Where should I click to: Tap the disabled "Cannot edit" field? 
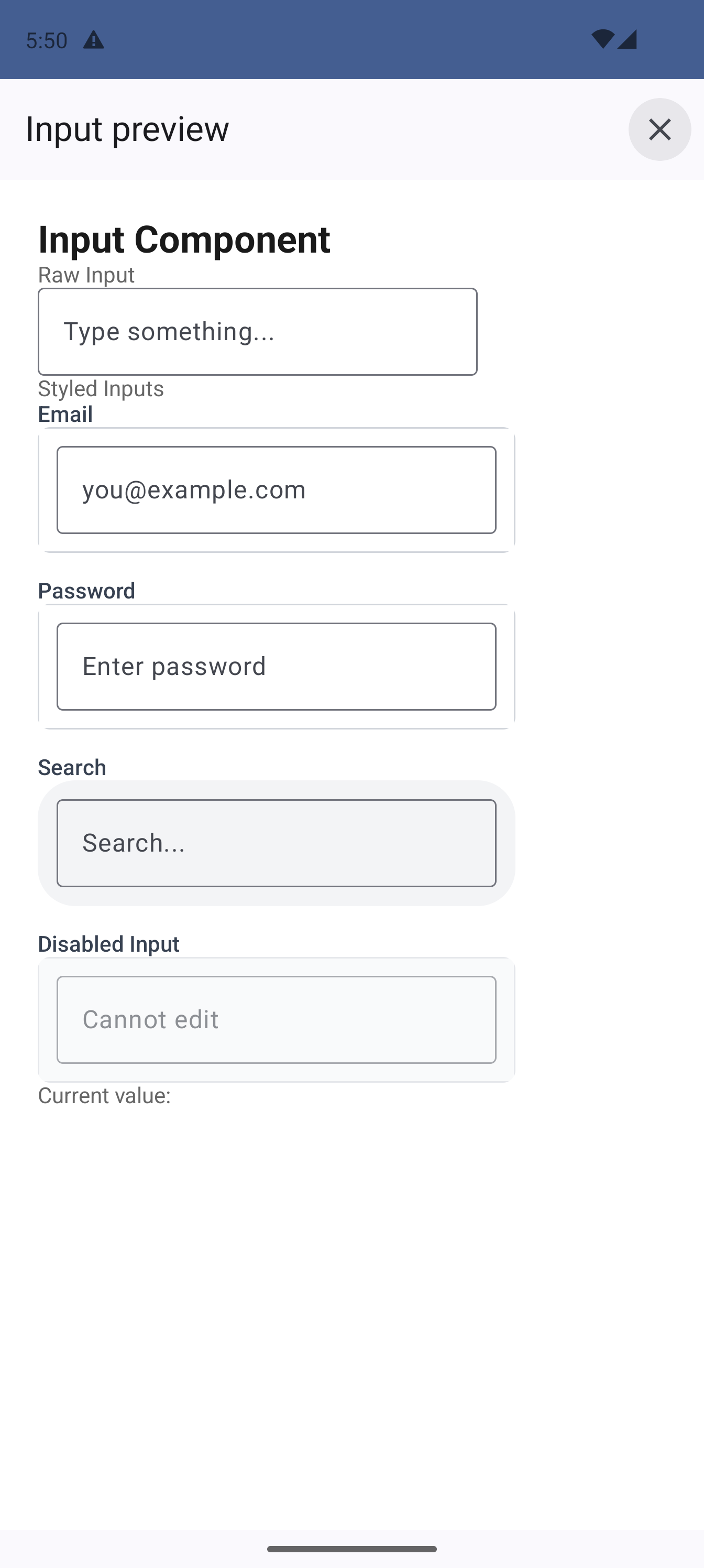point(276,1019)
